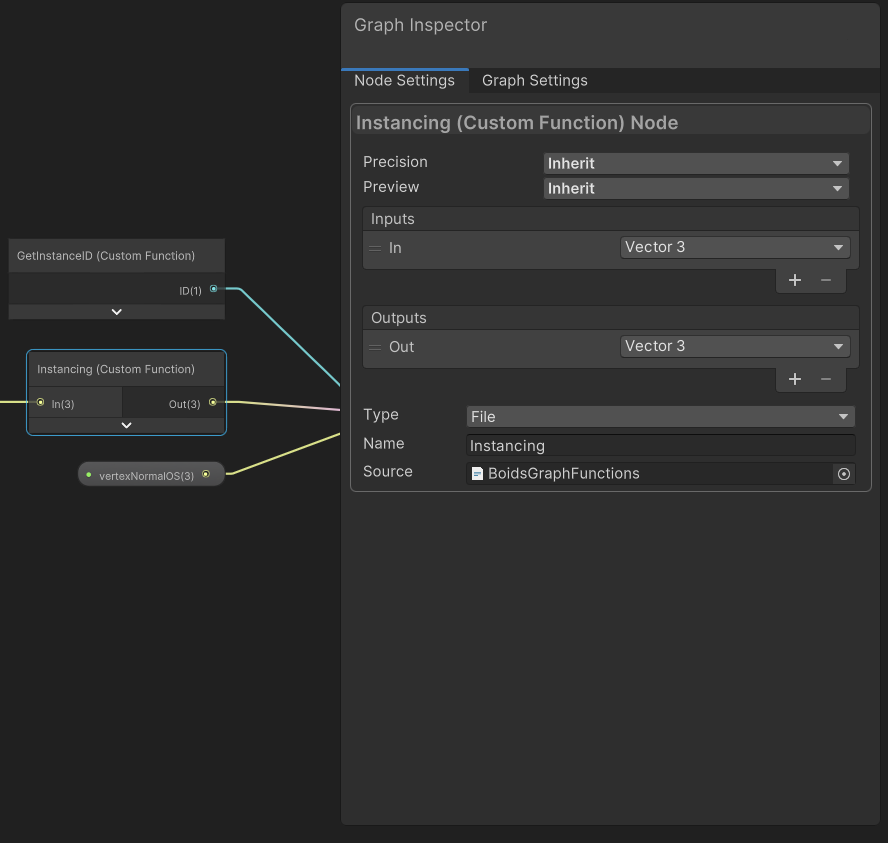Viewport: 888px width, 843px height.
Task: Change the In input Vector 3 type
Action: pyautogui.click(x=735, y=248)
